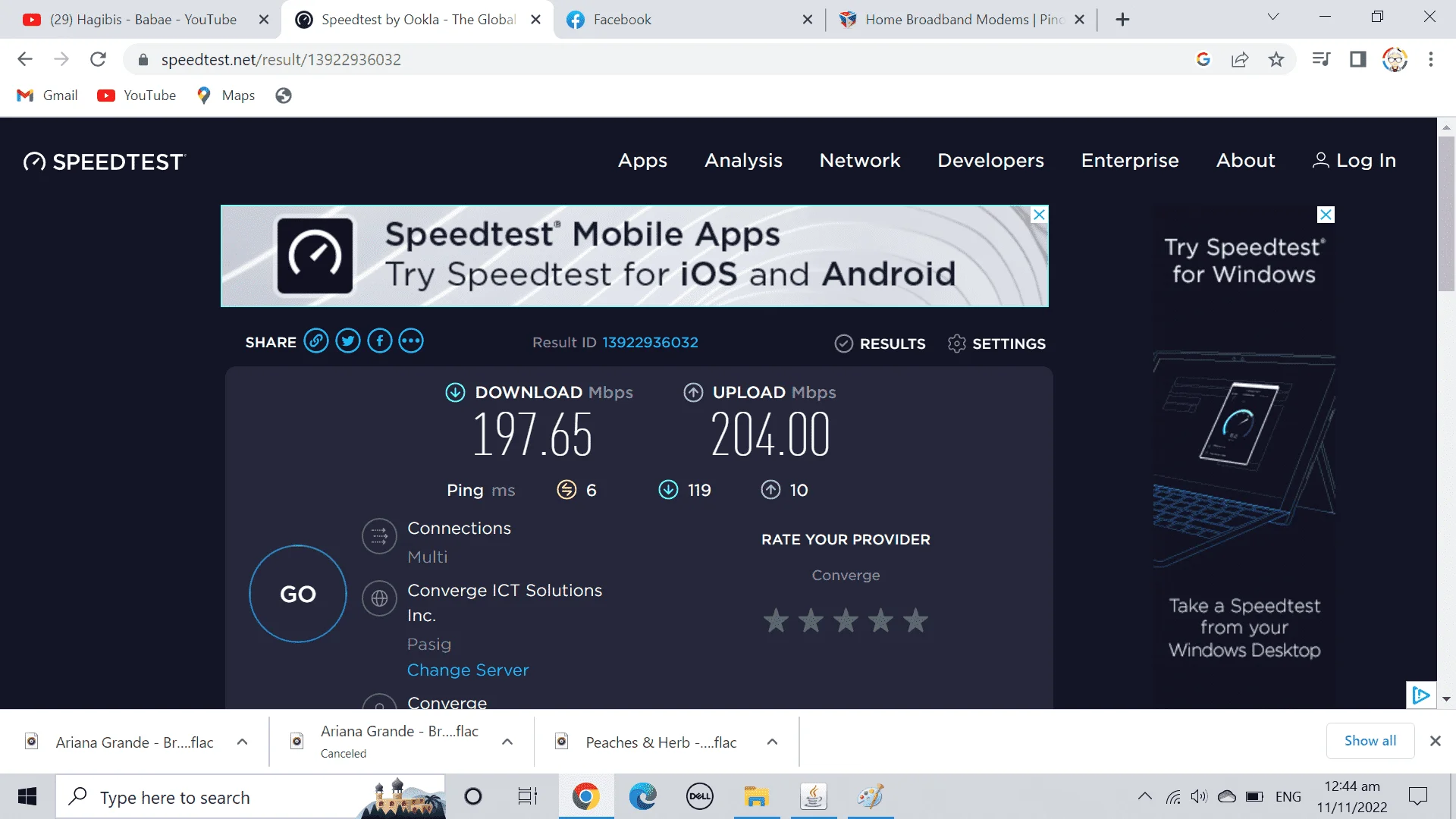Open the globe bookmark icon
Viewport: 1456px width, 819px height.
(284, 96)
